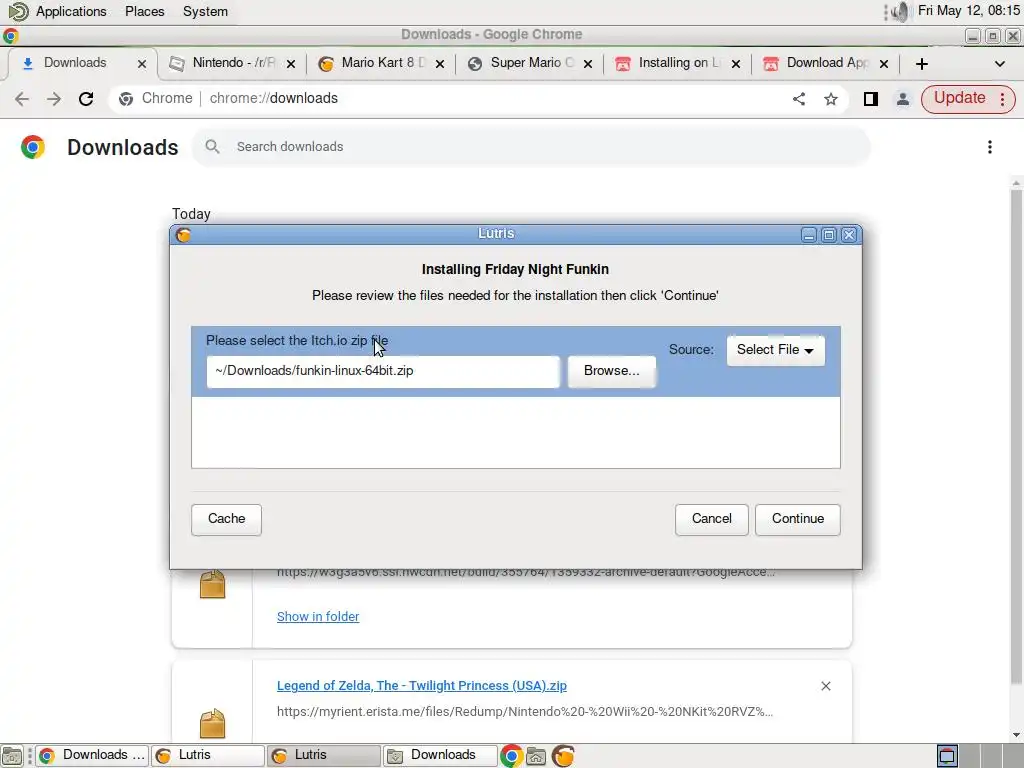This screenshot has height=768, width=1024.
Task: Open Downloads page three-dot menu
Action: pyautogui.click(x=990, y=147)
